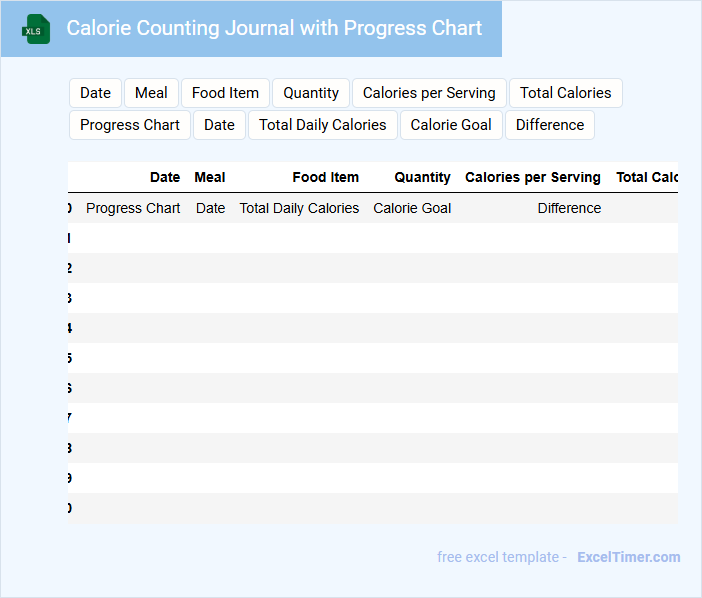
Task: Select the Total Calories tag
Action: (565, 93)
